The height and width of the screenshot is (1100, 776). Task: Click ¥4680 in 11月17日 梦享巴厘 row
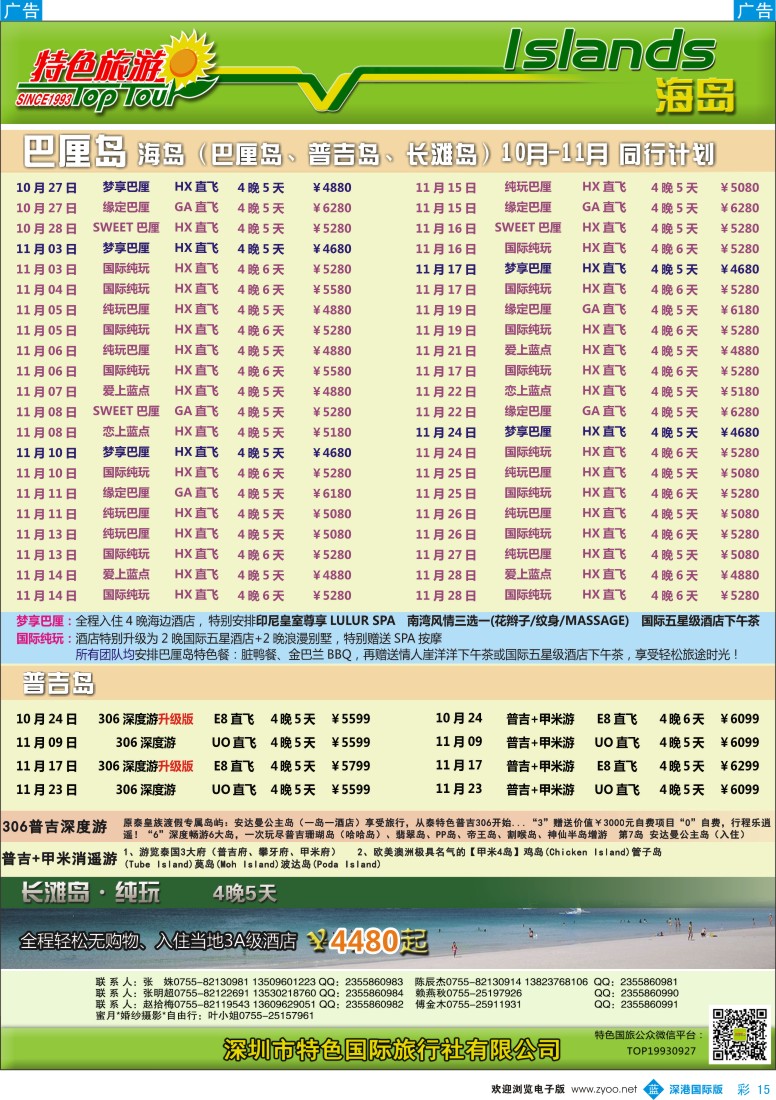coord(740,269)
